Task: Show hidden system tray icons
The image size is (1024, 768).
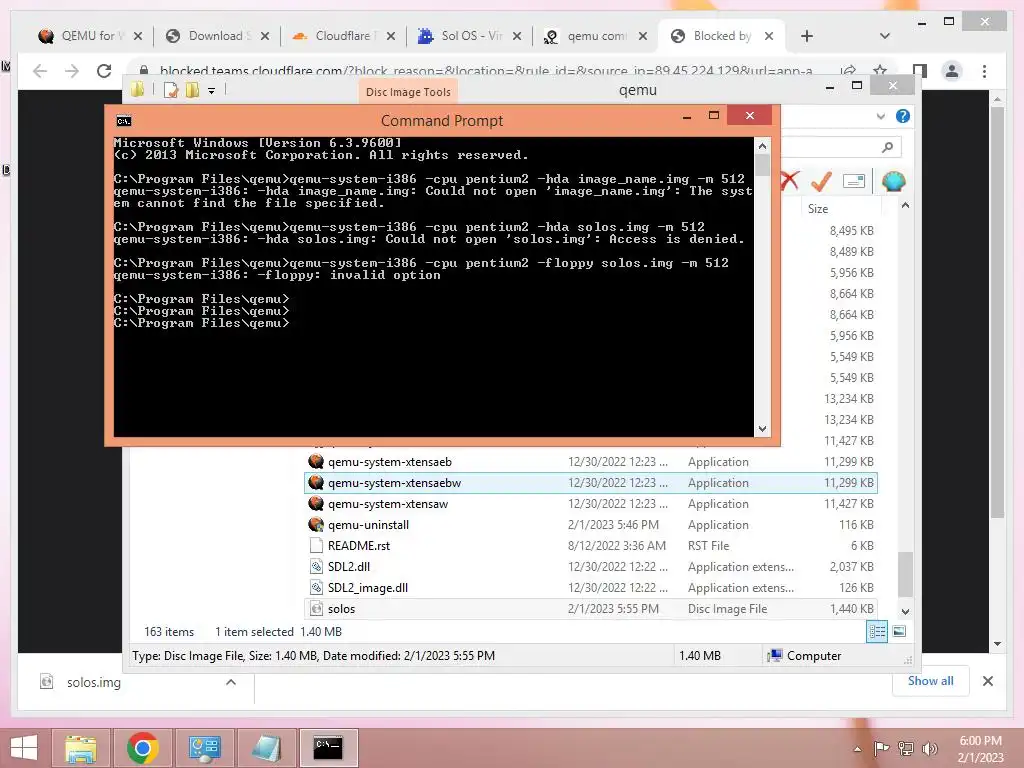Action: point(857,748)
